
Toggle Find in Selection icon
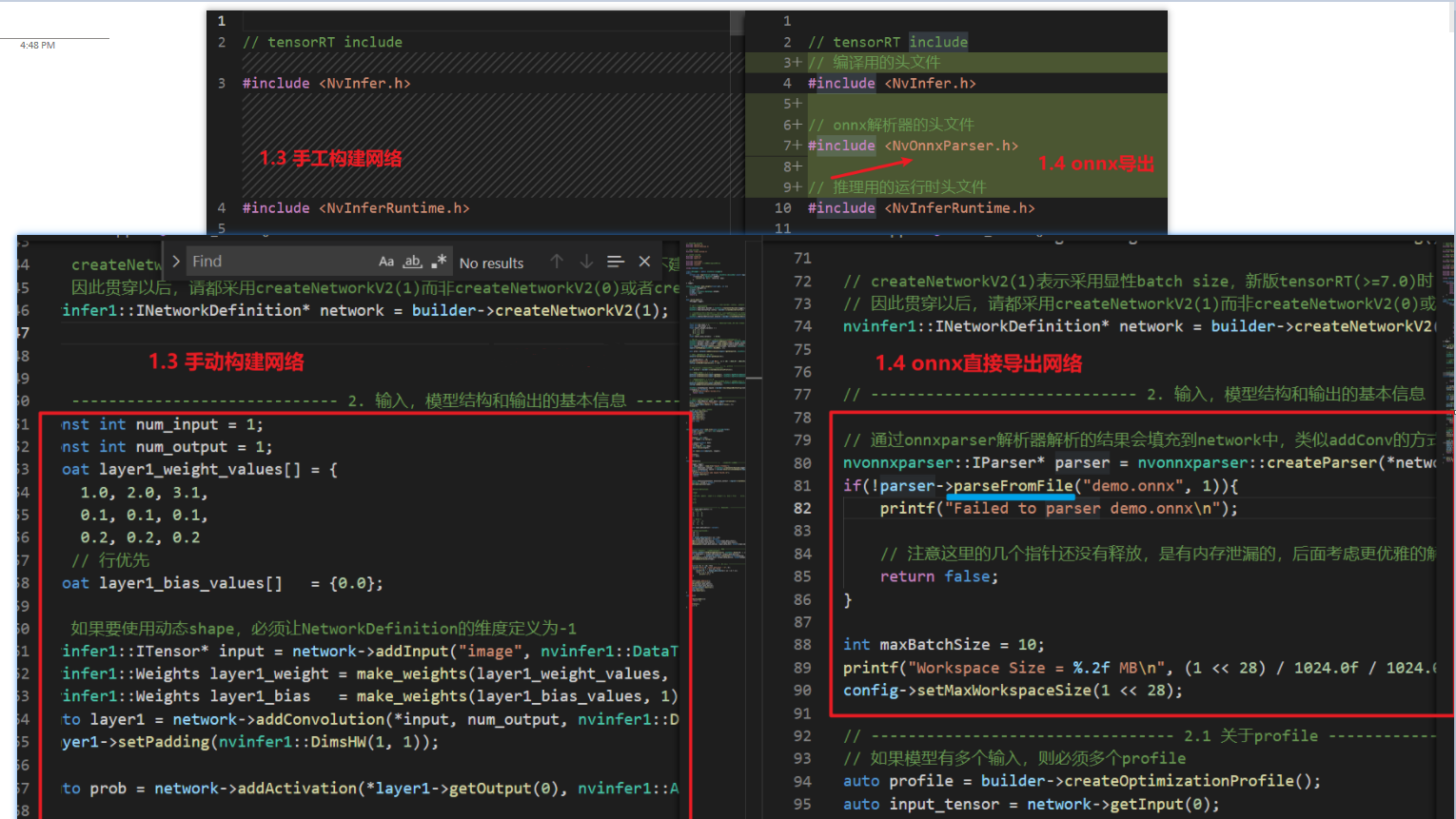616,262
